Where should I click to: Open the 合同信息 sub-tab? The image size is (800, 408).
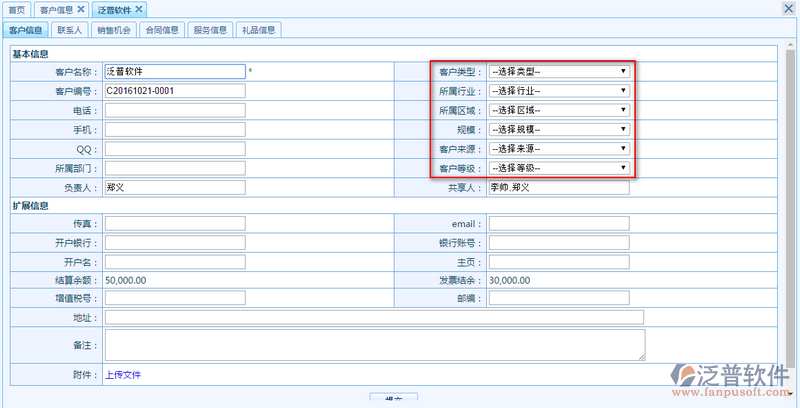162,30
